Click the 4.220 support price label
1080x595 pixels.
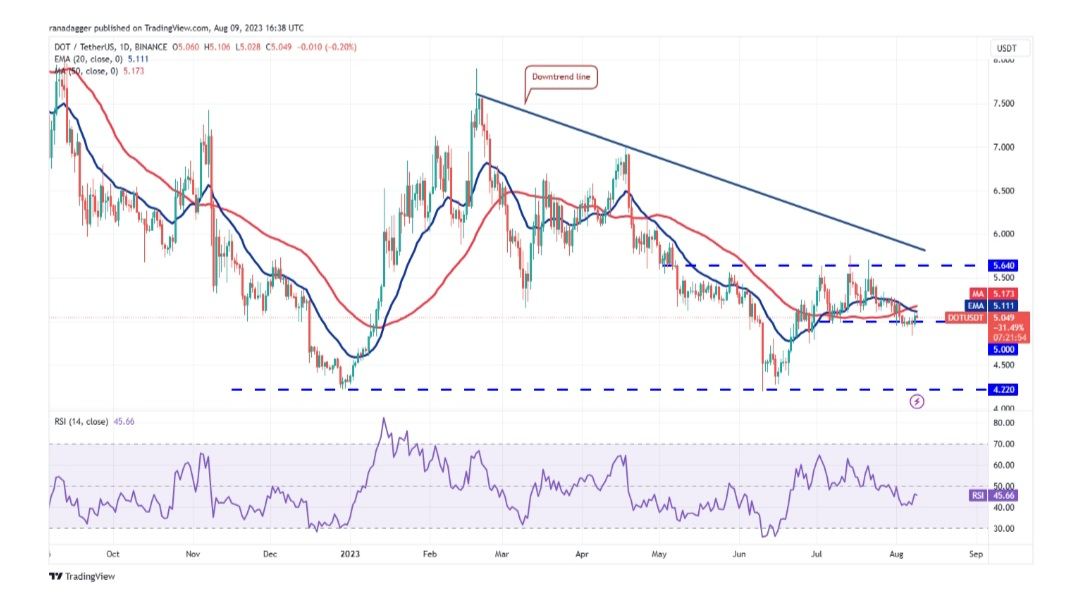tap(1004, 389)
